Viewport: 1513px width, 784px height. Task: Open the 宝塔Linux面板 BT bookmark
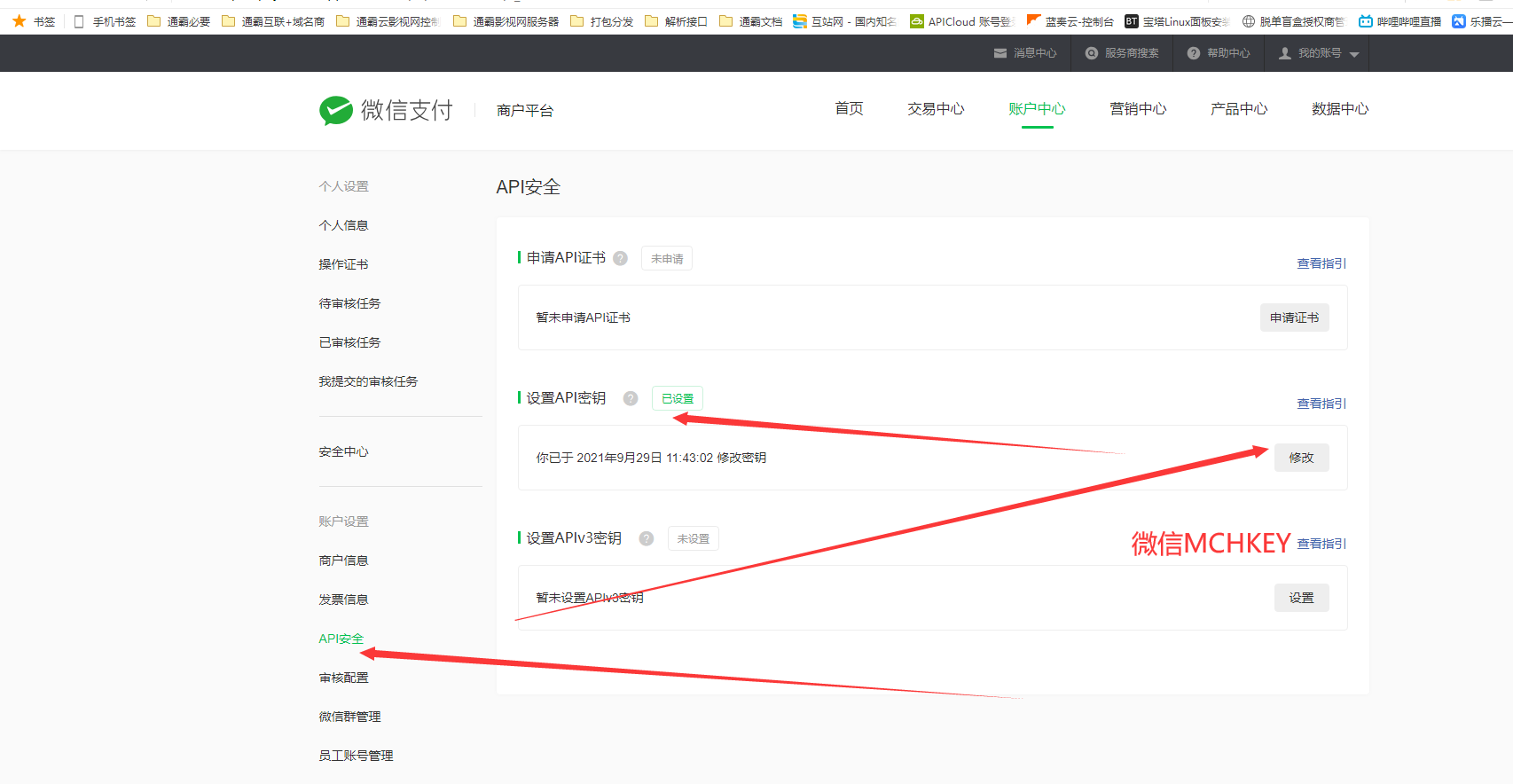(1177, 21)
